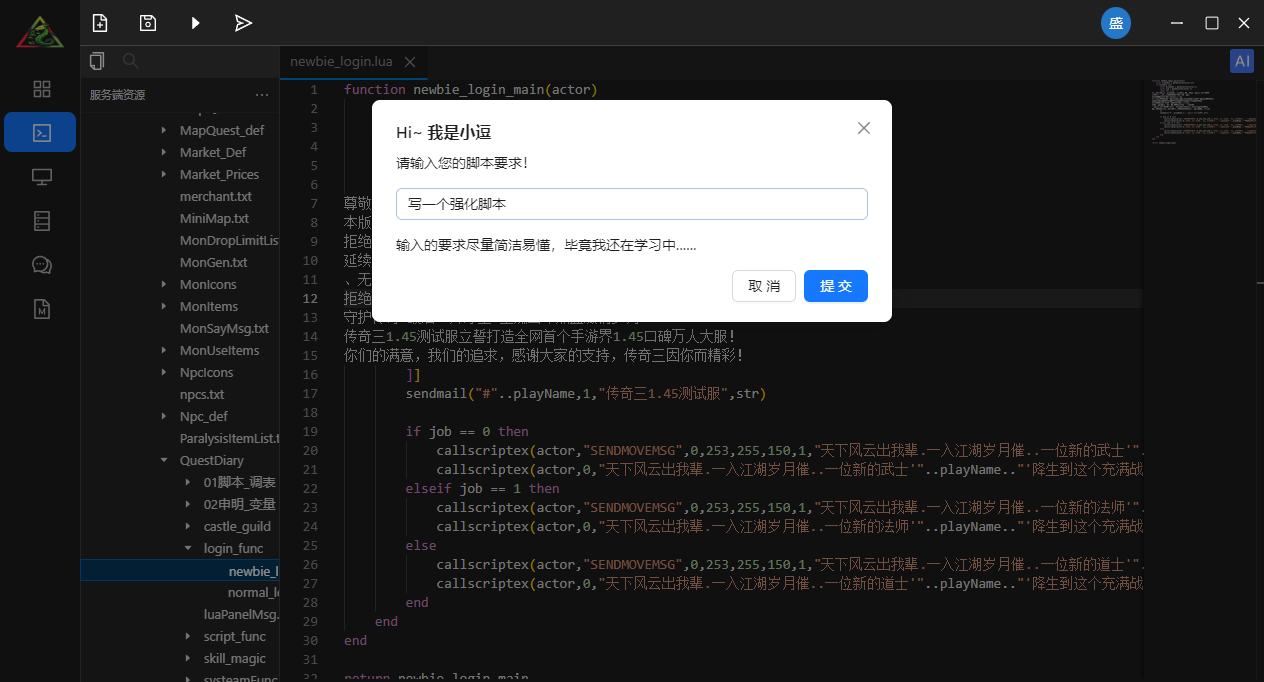Open the server list sidebar icon
The height and width of the screenshot is (682, 1264).
pos(40,220)
